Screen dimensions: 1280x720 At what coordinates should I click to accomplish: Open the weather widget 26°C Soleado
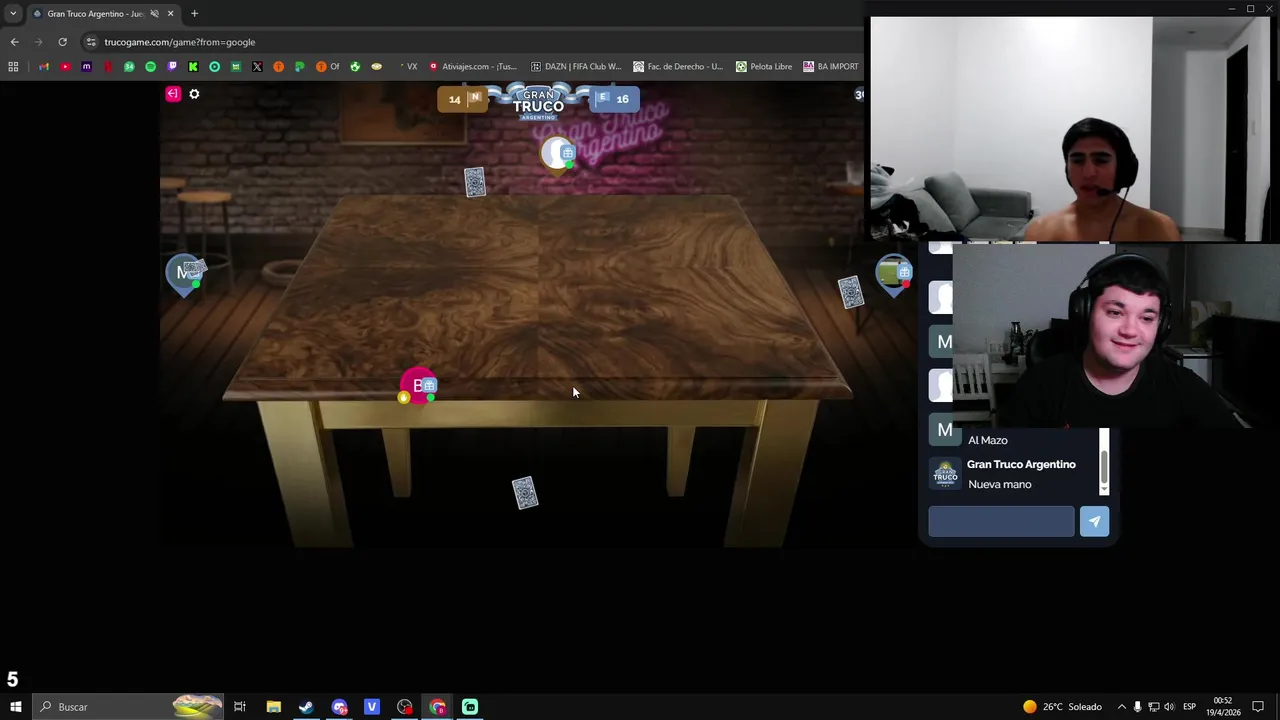pyautogui.click(x=1061, y=707)
